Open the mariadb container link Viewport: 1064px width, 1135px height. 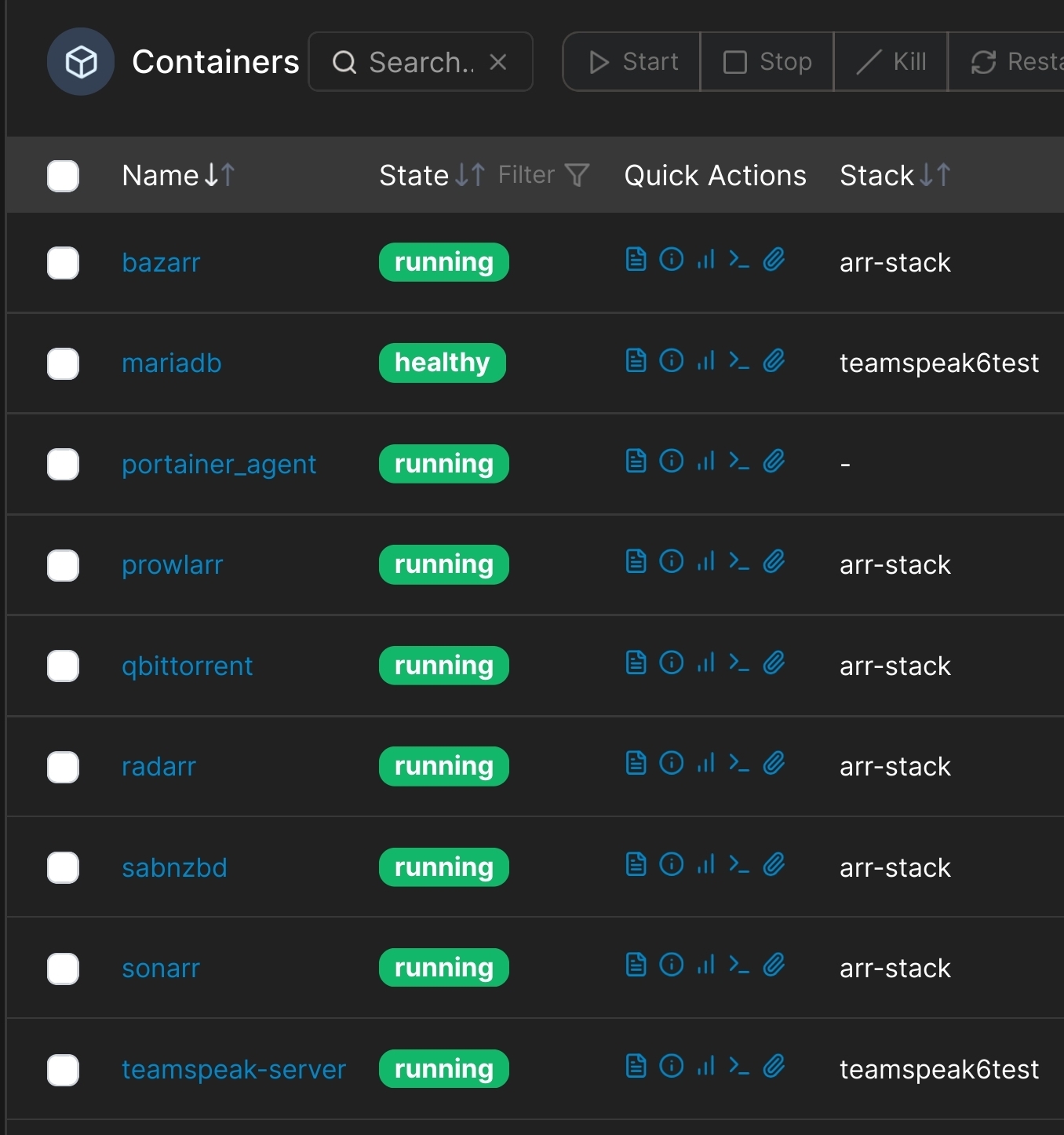(x=172, y=363)
